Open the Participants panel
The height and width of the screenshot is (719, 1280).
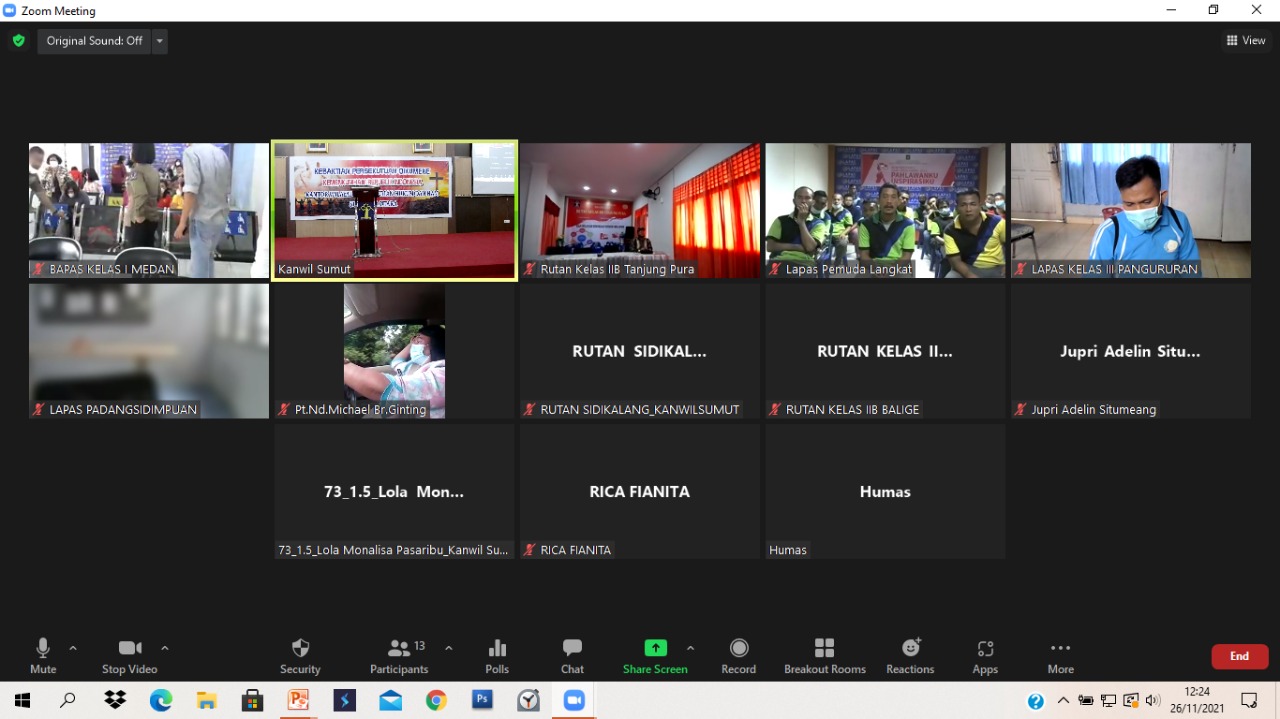(400, 655)
